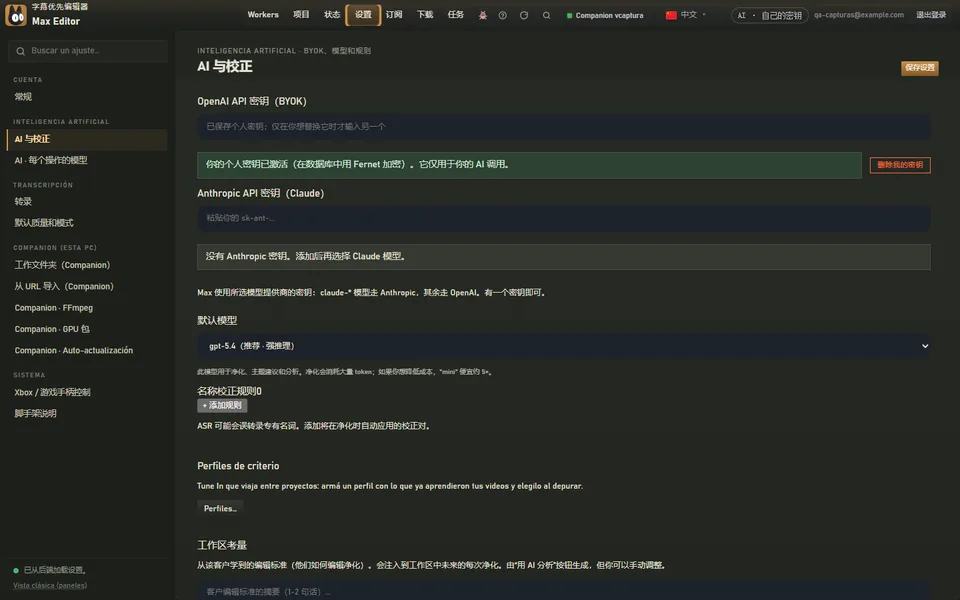Click the 默认模型 label
Screen dimensions: 960x600
(x=217, y=321)
